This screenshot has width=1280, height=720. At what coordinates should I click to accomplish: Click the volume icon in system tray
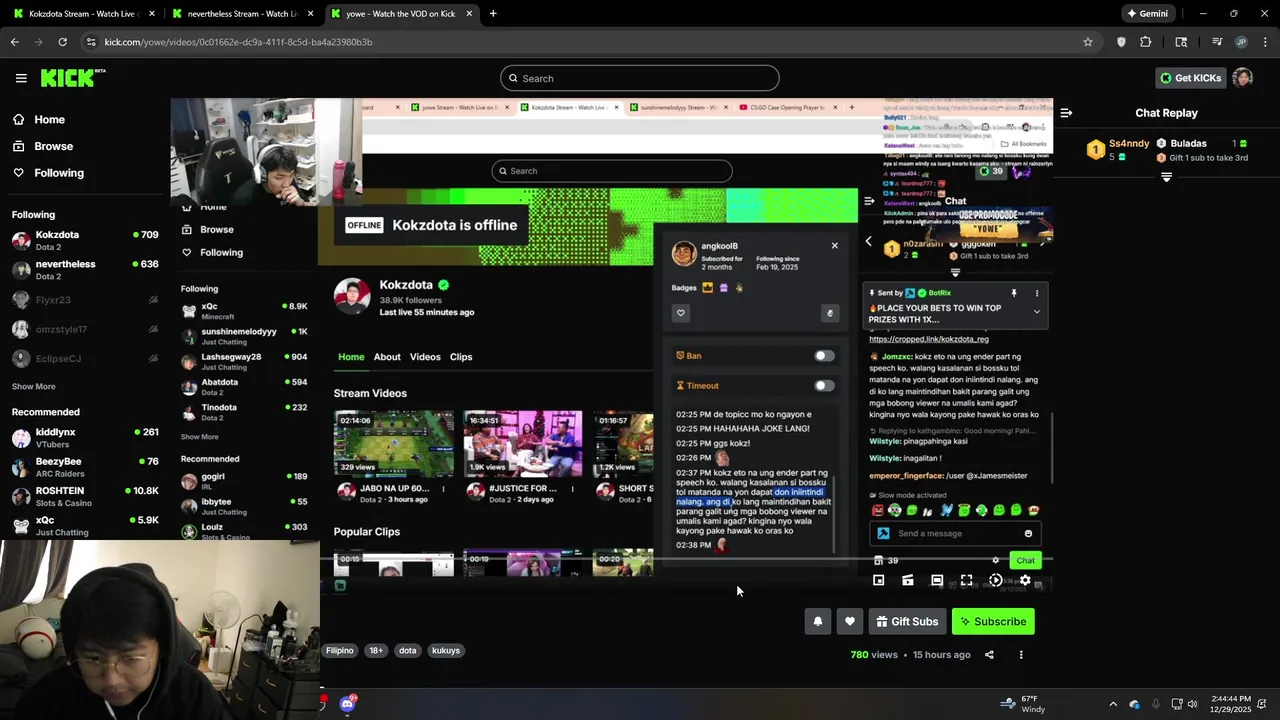[1192, 704]
